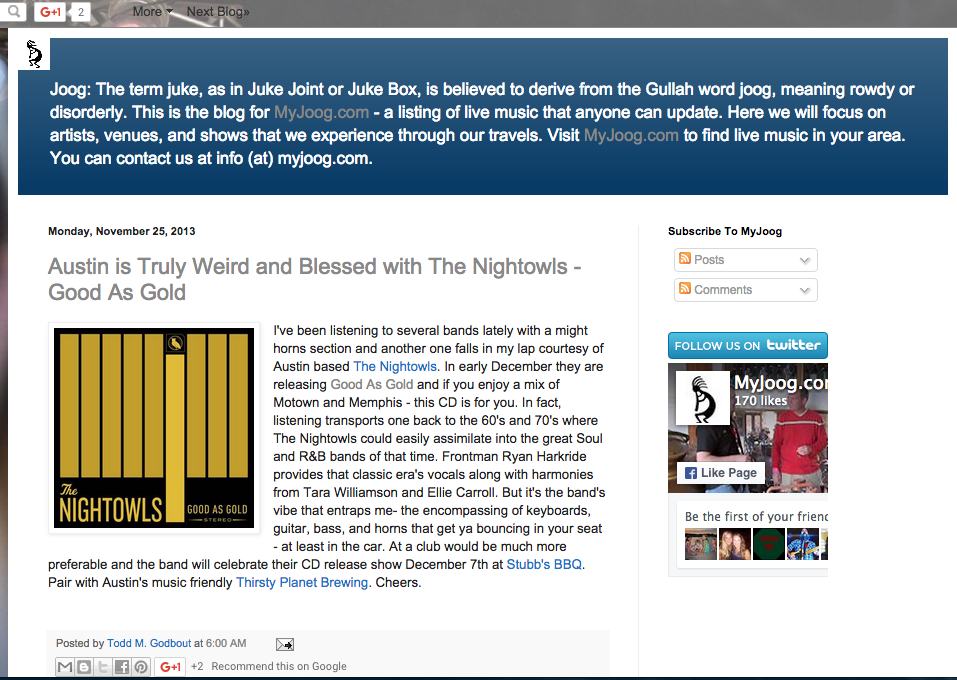Click first friend thumbnail in Facebook widget
Viewport: 957px width, 680px height.
click(x=701, y=544)
